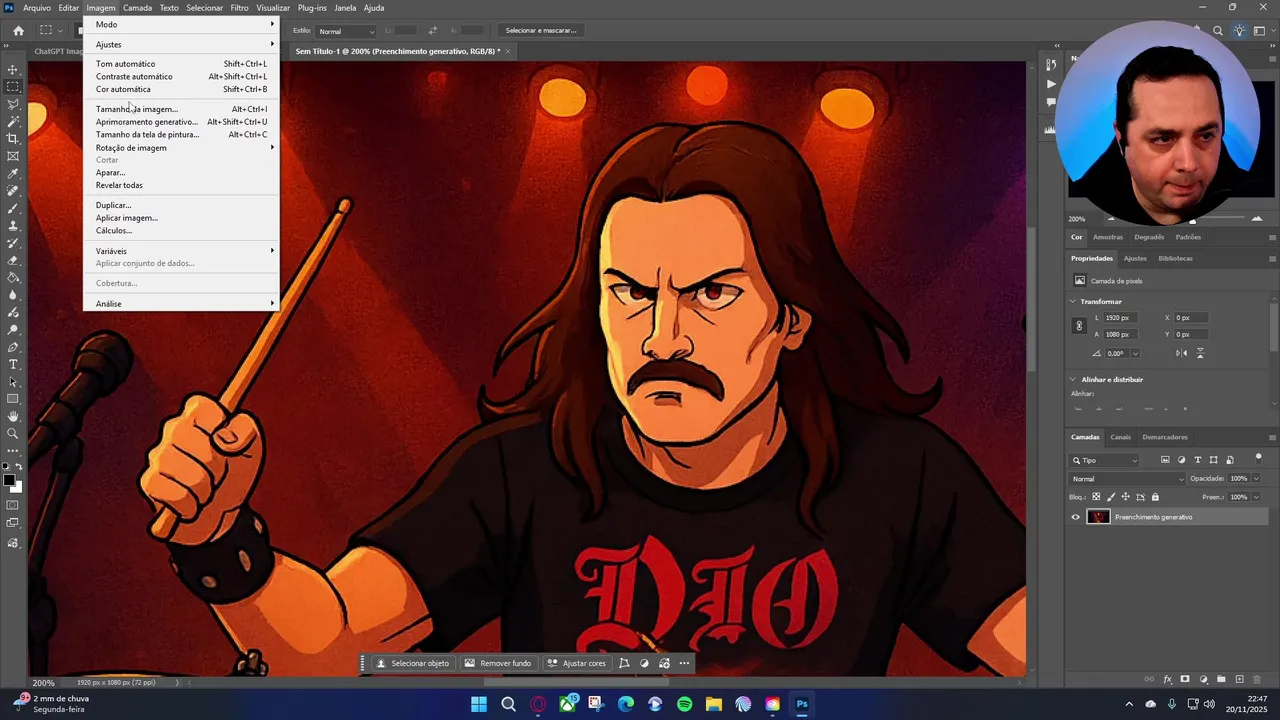Screen dimensions: 1280x720
Task: Click the Home icon in options bar
Action: 18,31
